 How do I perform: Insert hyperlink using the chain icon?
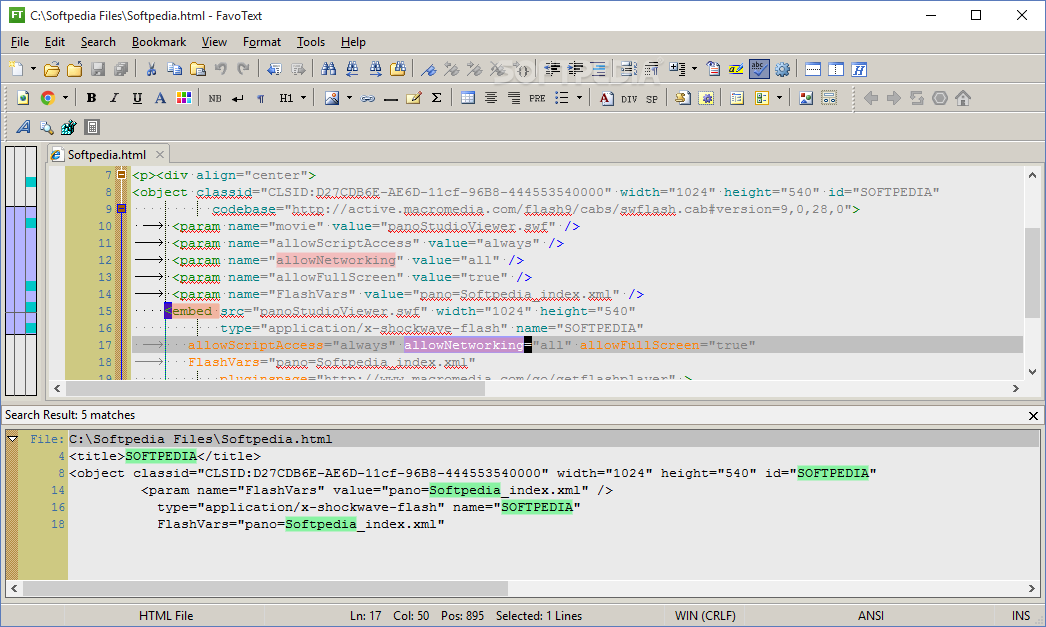point(368,98)
